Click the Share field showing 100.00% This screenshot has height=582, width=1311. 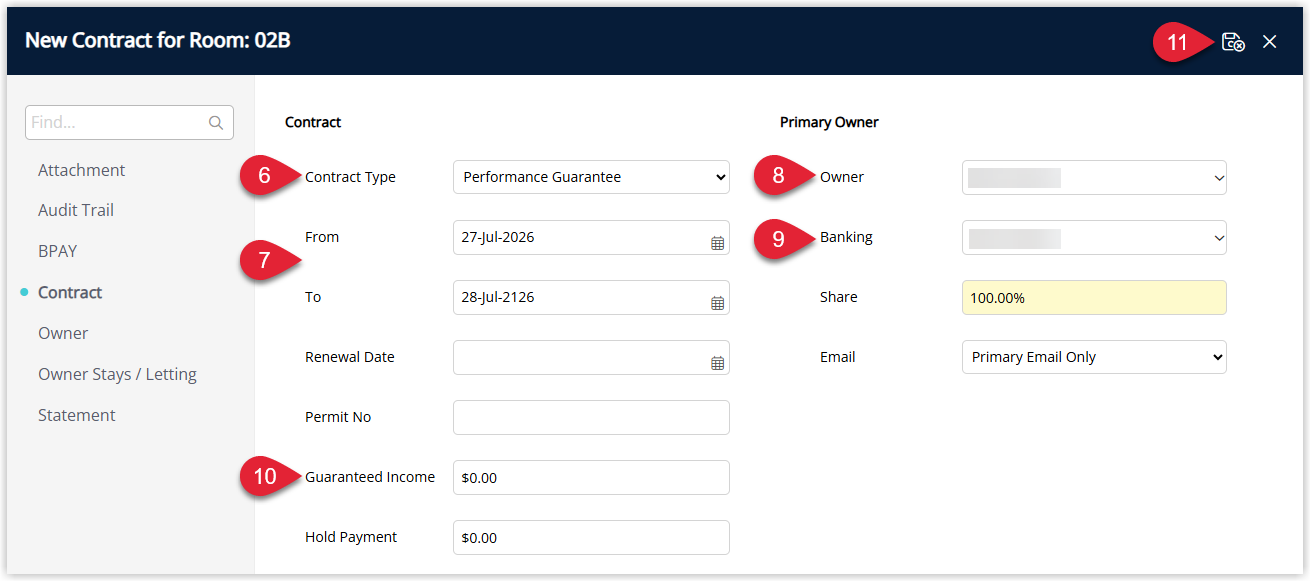[1094, 297]
